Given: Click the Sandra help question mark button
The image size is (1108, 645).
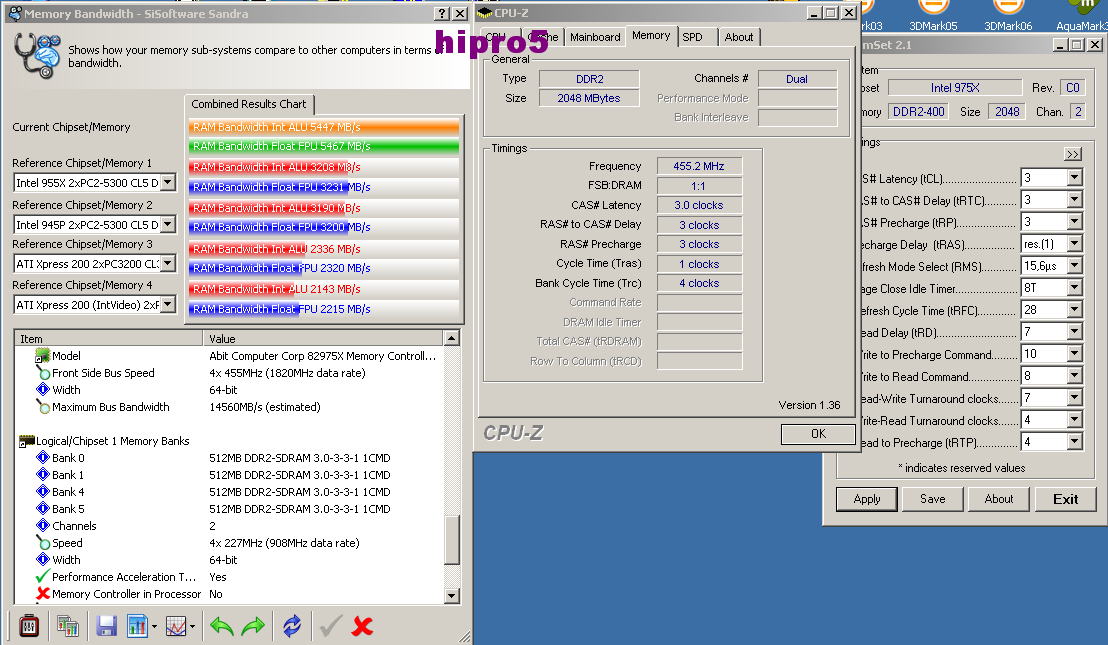Looking at the screenshot, I should 442,13.
